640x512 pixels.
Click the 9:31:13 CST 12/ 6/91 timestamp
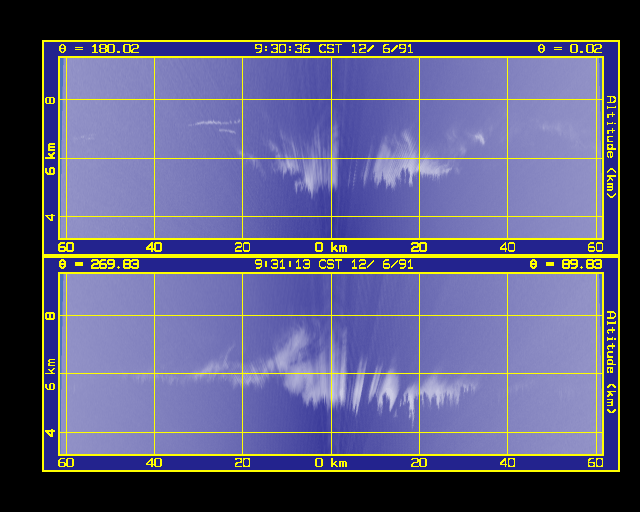[334, 265]
